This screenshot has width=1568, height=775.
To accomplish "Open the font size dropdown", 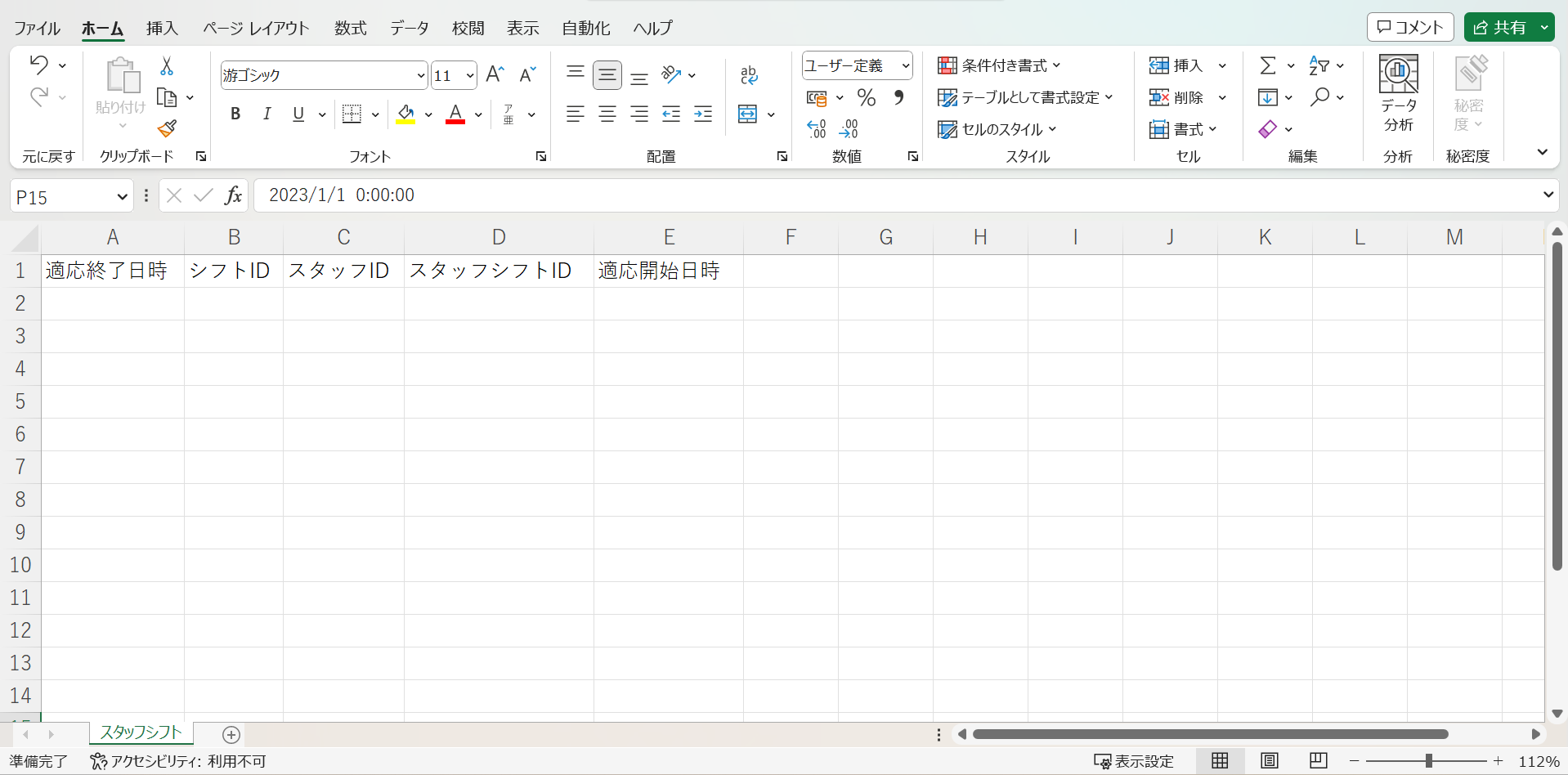I will coord(470,75).
